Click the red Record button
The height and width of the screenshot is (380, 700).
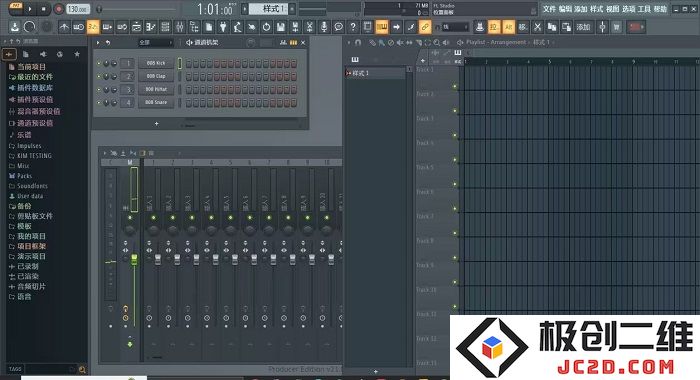tap(58, 8)
